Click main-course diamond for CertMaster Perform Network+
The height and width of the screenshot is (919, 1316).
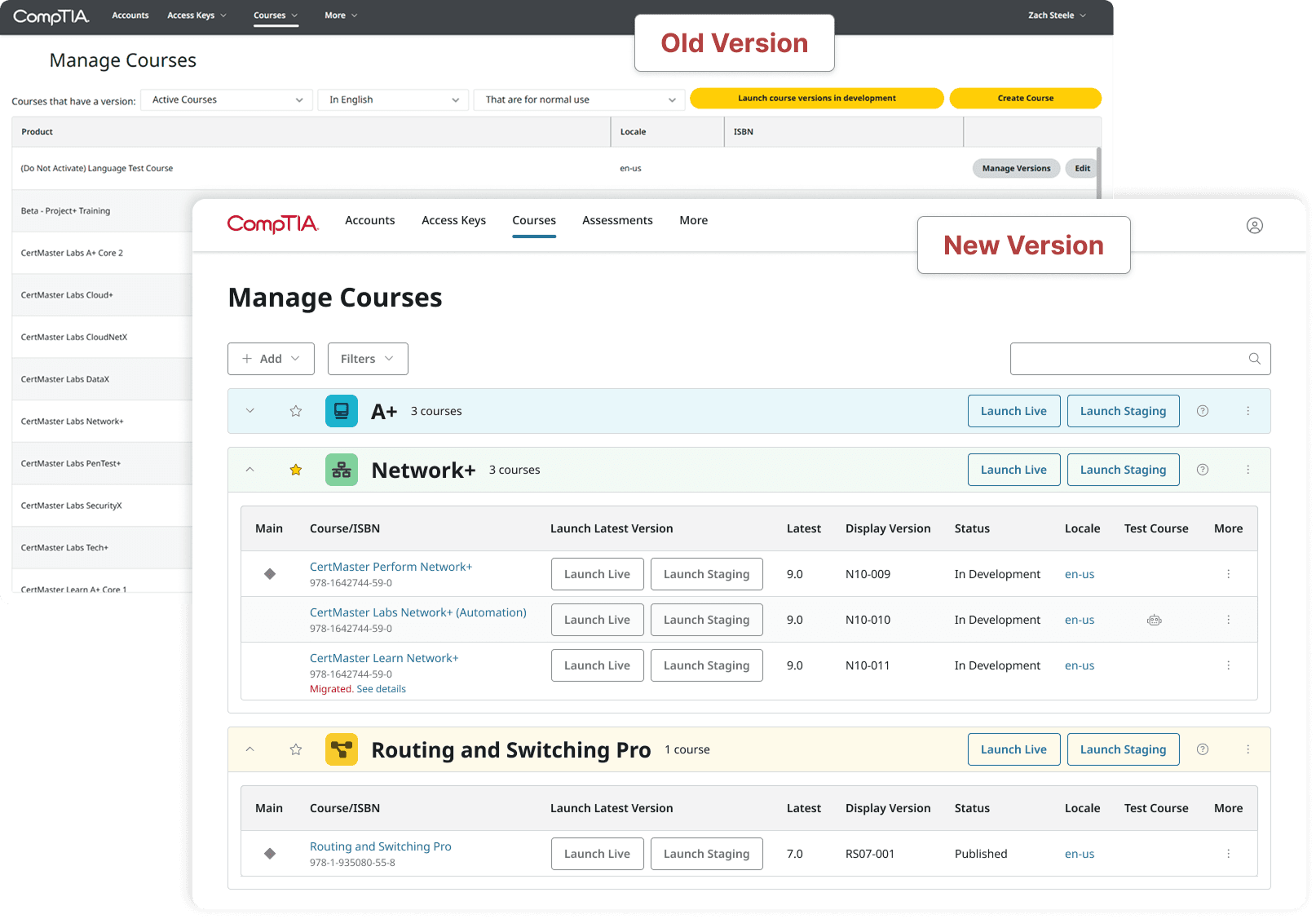tap(270, 574)
